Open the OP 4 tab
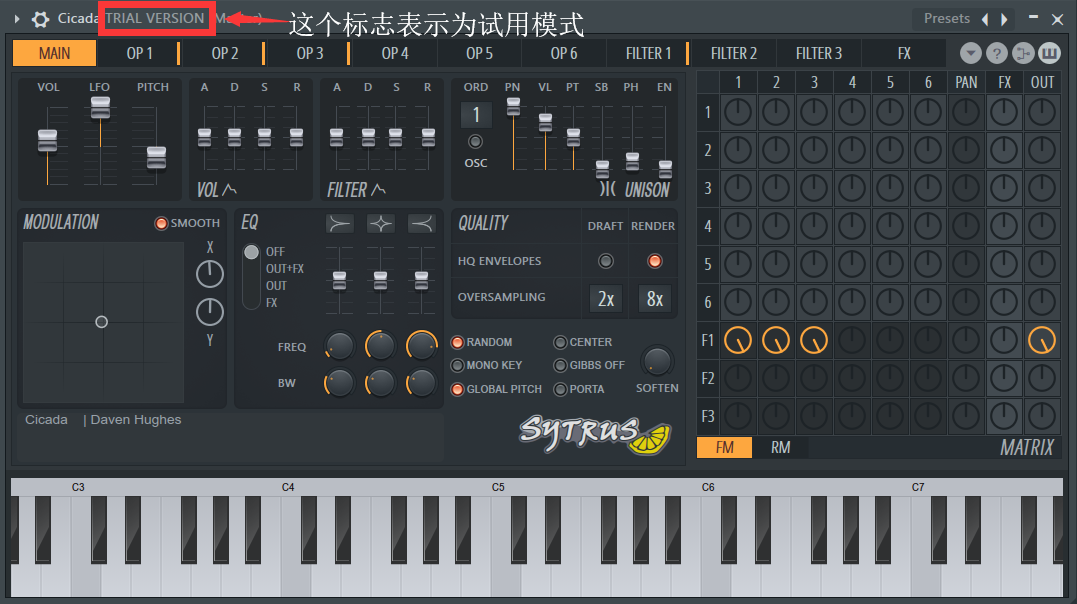Screen dimensions: 1077x604 (x=395, y=53)
